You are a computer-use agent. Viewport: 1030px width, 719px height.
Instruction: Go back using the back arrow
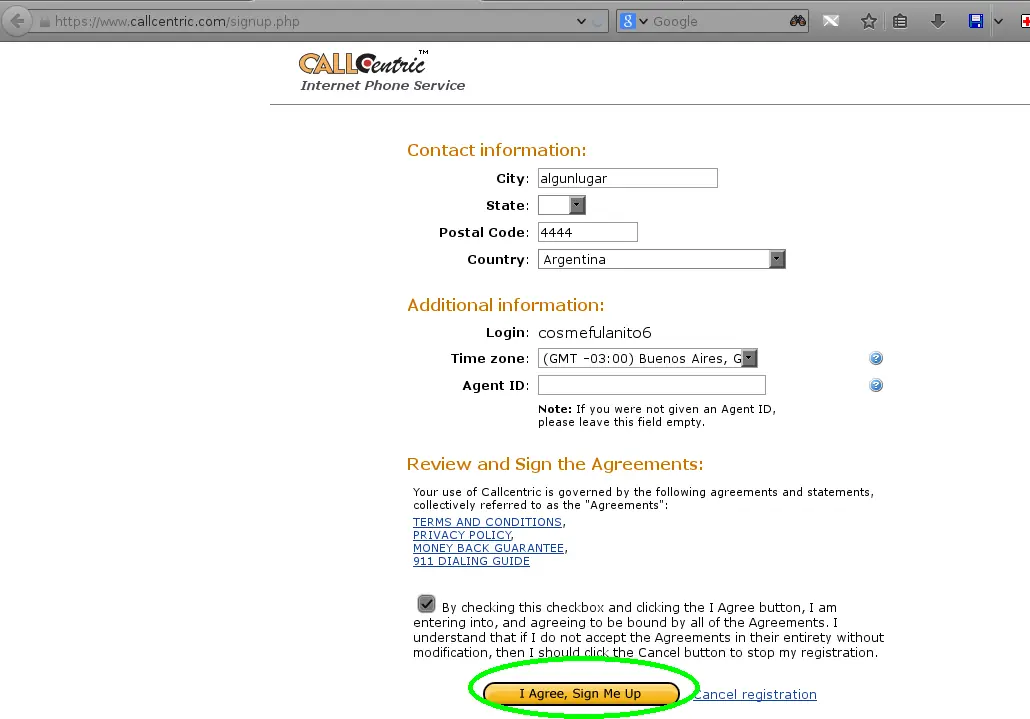click(x=16, y=20)
